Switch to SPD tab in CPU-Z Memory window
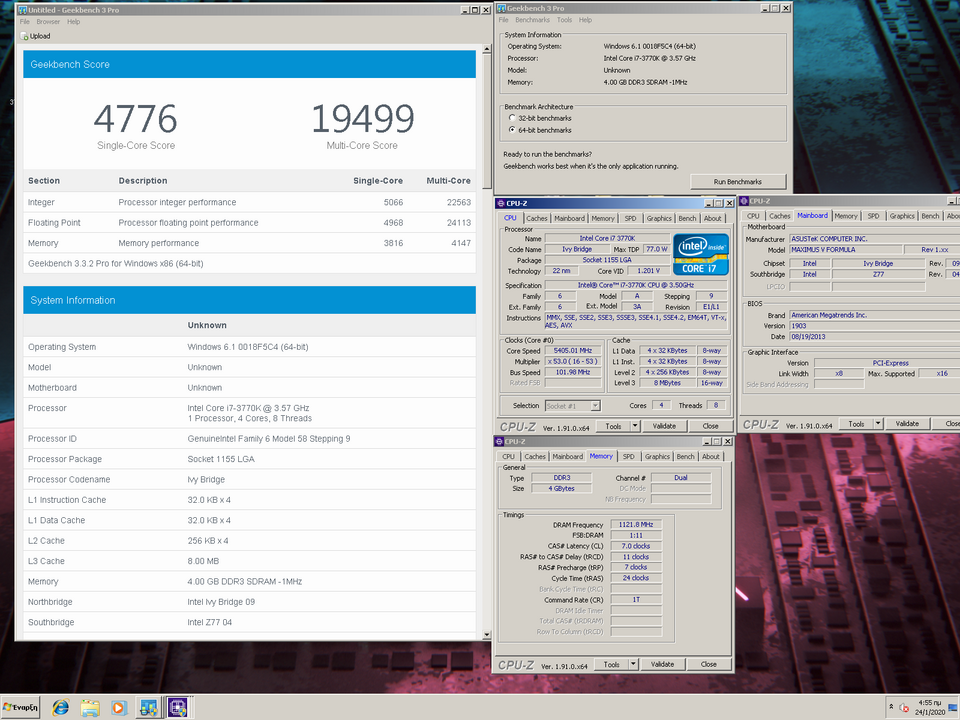This screenshot has height=720, width=960. 628,456
